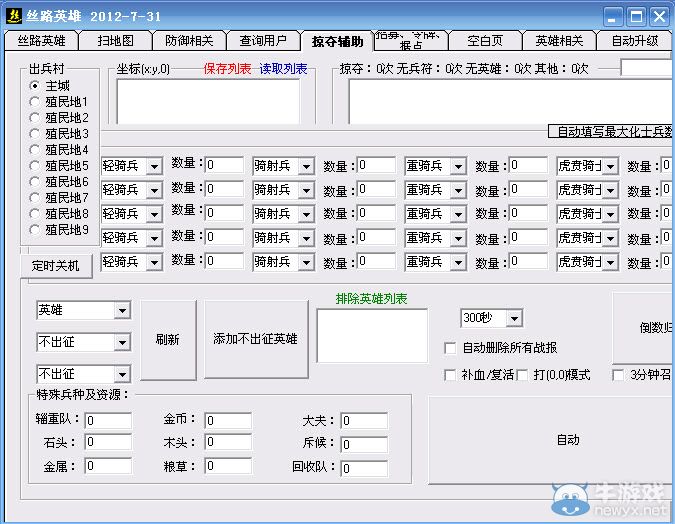
Task: Open the first row 骑射兵 dropdown
Action: [306, 166]
